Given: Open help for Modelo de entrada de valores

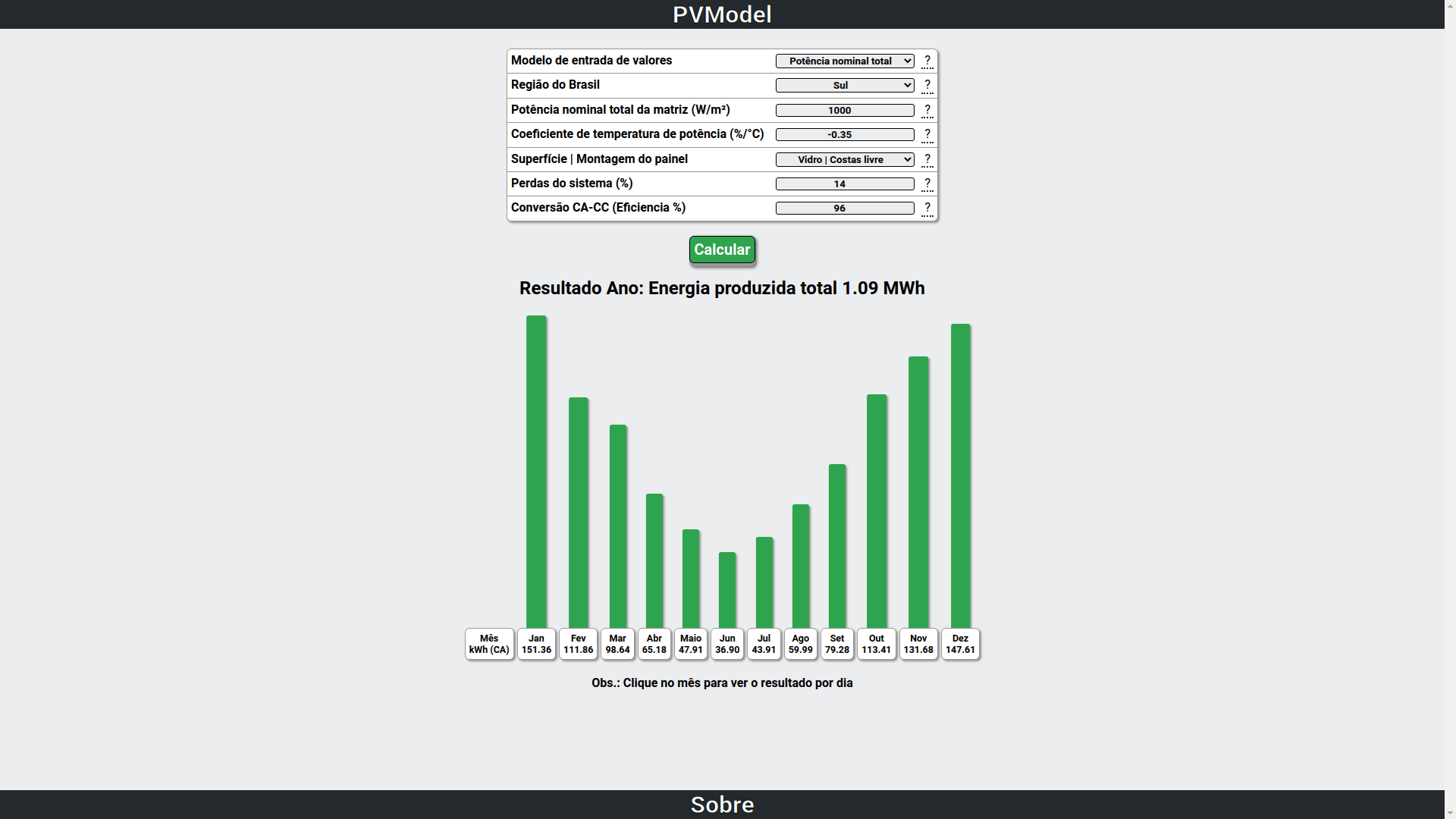Looking at the screenshot, I should [x=927, y=61].
